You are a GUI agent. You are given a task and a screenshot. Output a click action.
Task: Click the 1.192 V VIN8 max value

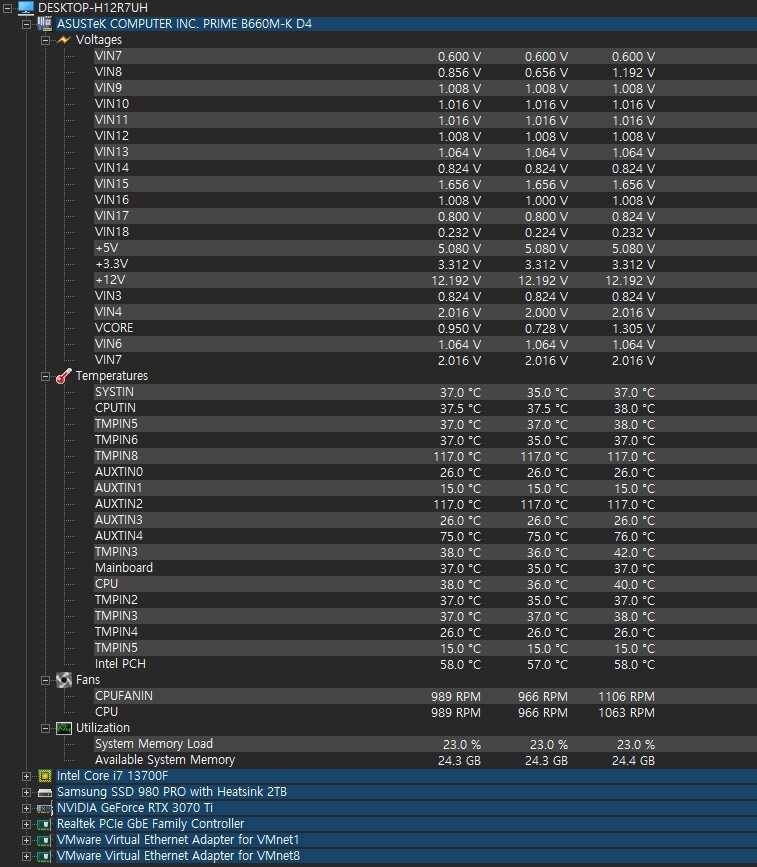pos(633,73)
